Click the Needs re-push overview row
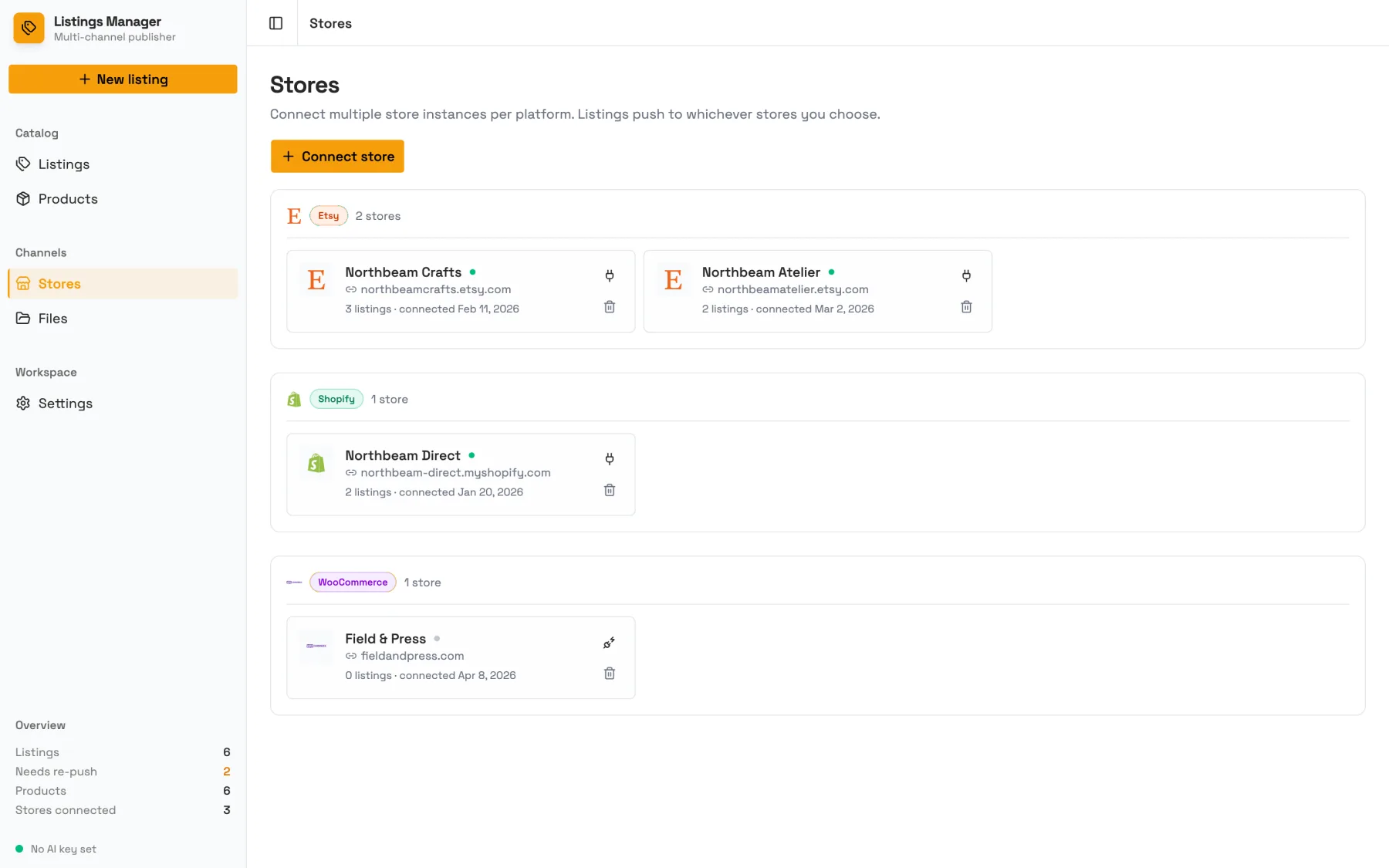 click(x=123, y=772)
